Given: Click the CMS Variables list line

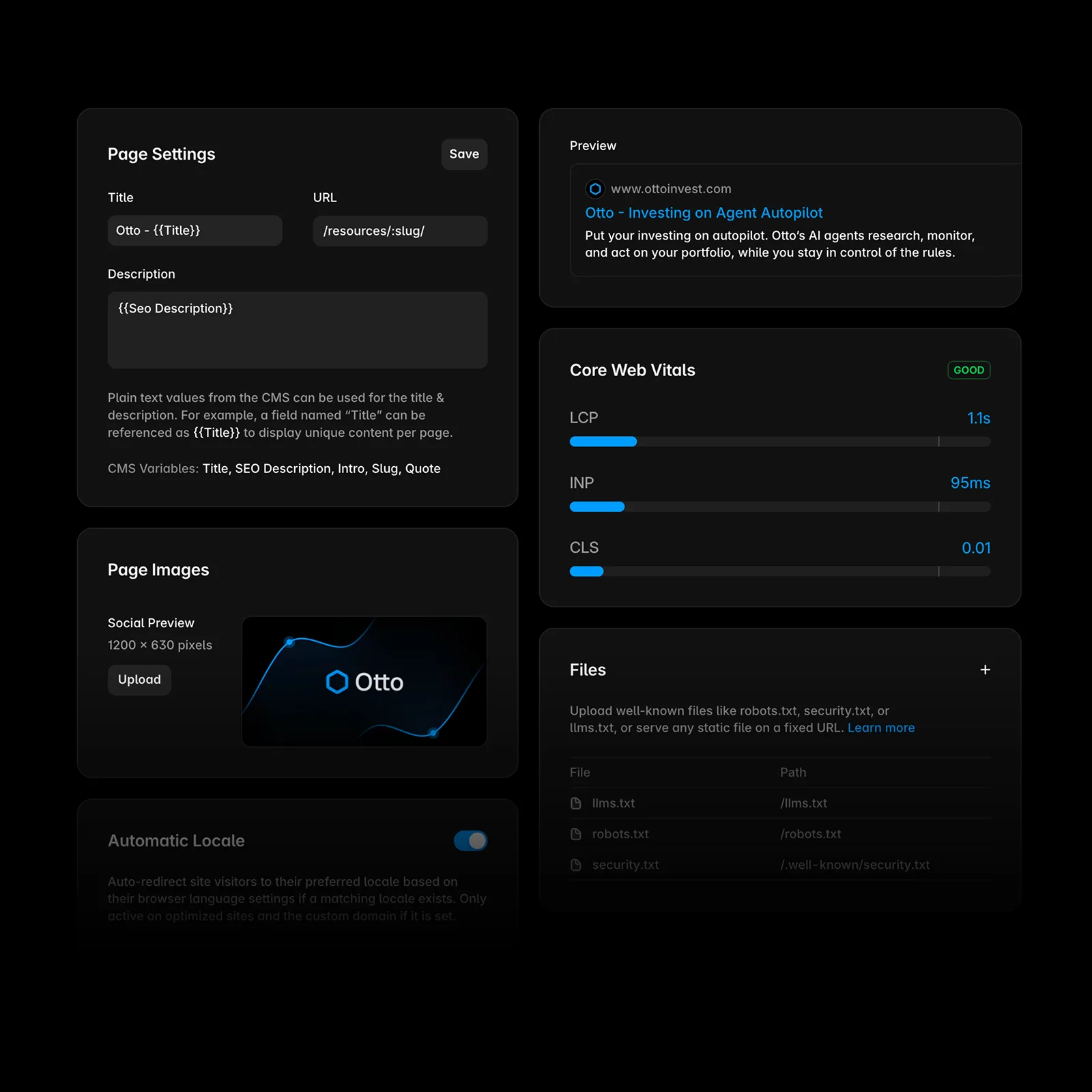Looking at the screenshot, I should [x=274, y=469].
